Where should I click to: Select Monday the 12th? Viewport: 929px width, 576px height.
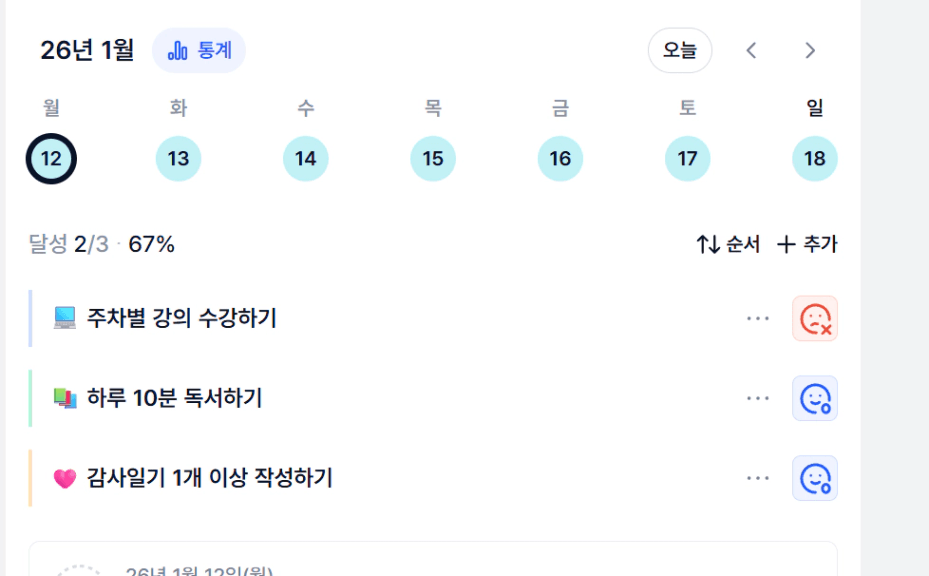pos(52,158)
